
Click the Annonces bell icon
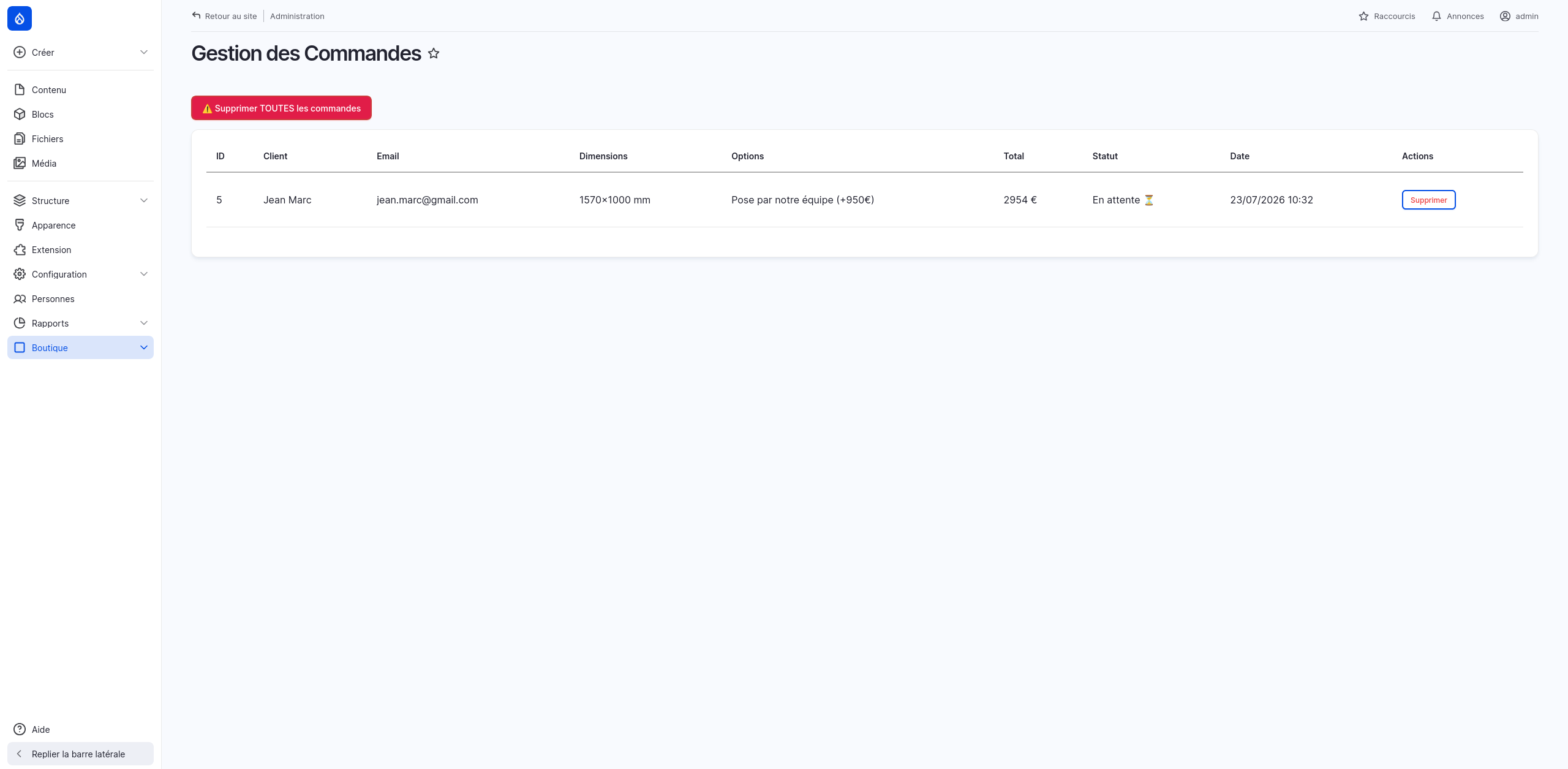pos(1436,16)
